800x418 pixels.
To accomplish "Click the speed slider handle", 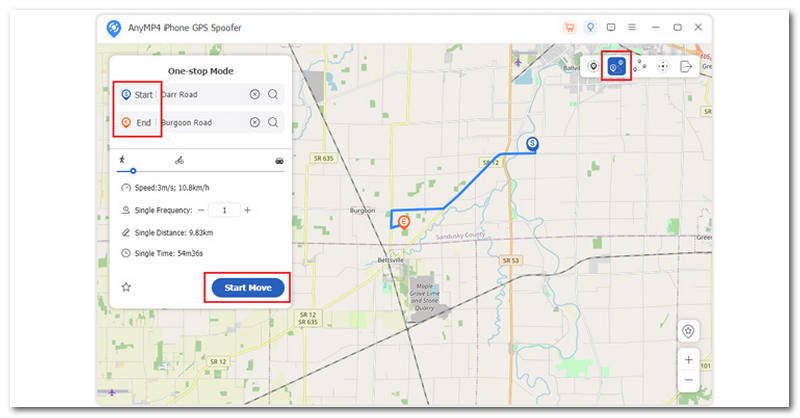I will point(133,171).
